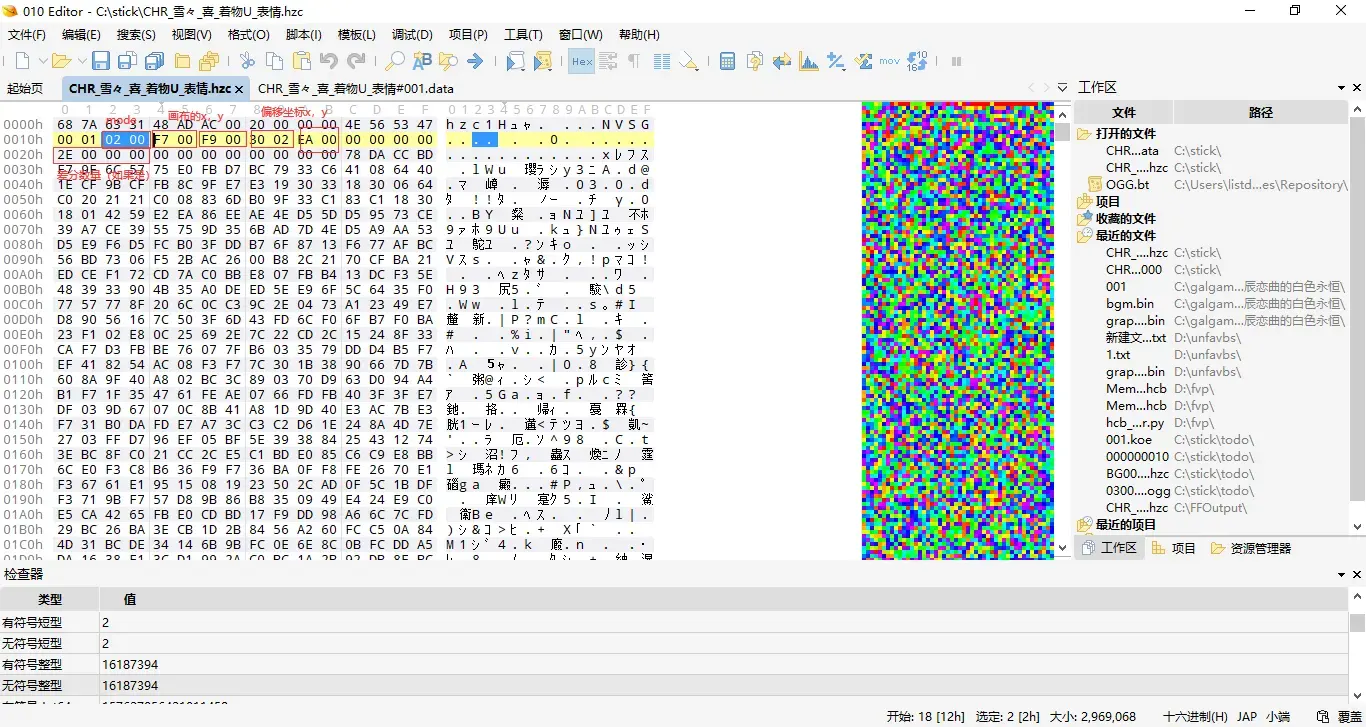Image resolution: width=1366 pixels, height=727 pixels.
Task: Click the Cut scissors icon
Action: pos(247,62)
